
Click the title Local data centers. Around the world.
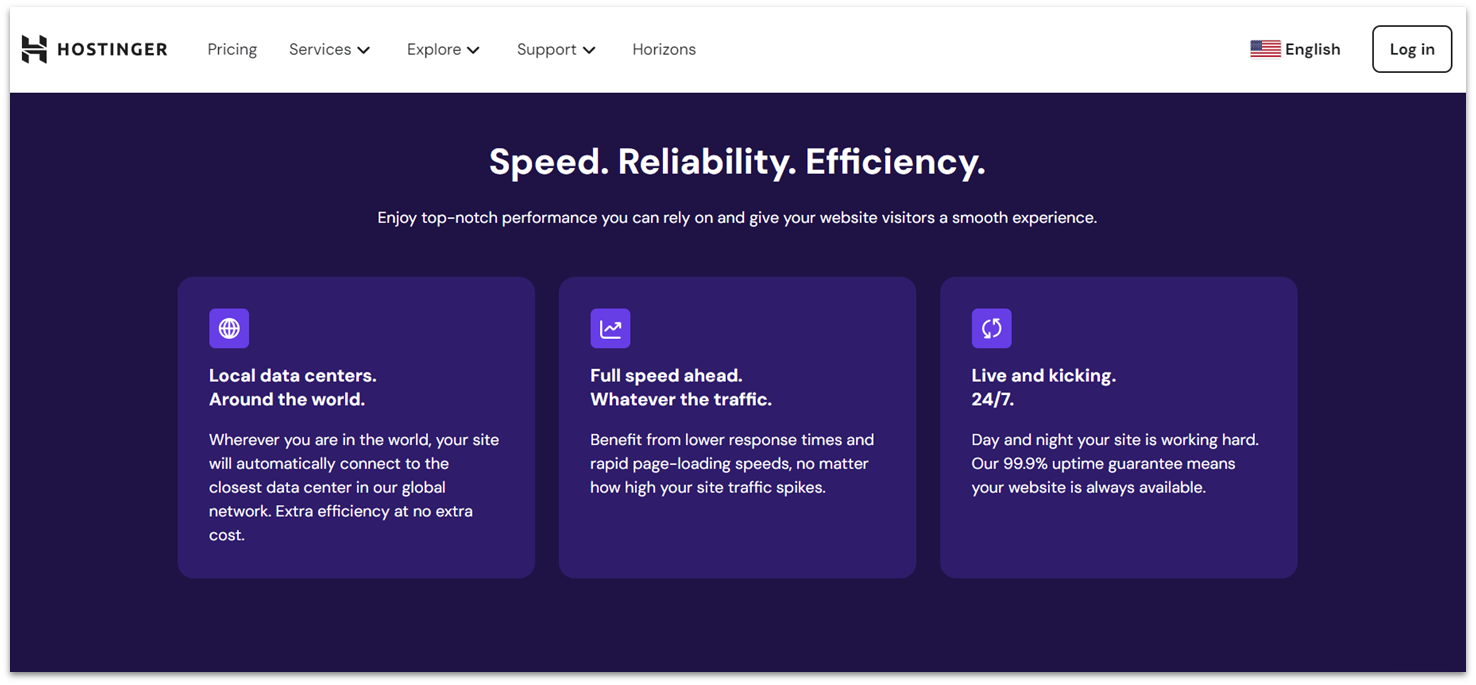click(x=293, y=387)
